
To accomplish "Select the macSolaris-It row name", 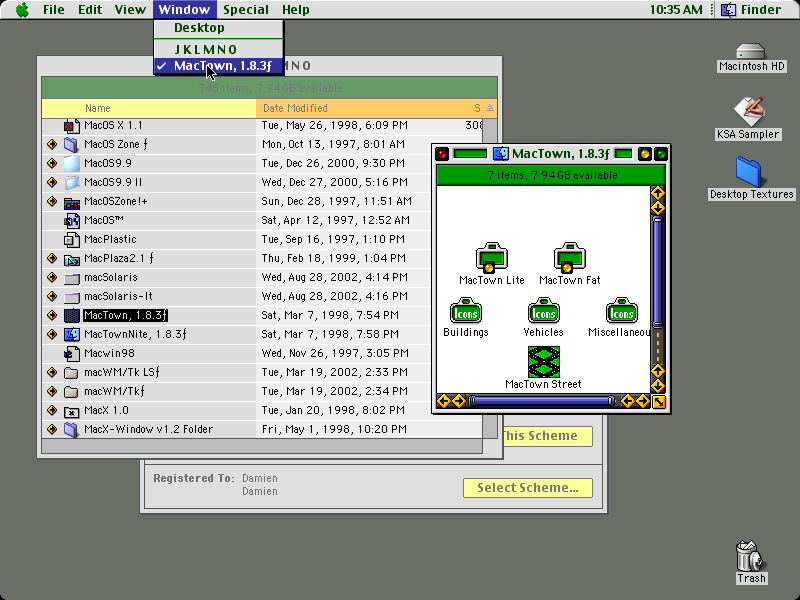I will pyautogui.click(x=118, y=296).
